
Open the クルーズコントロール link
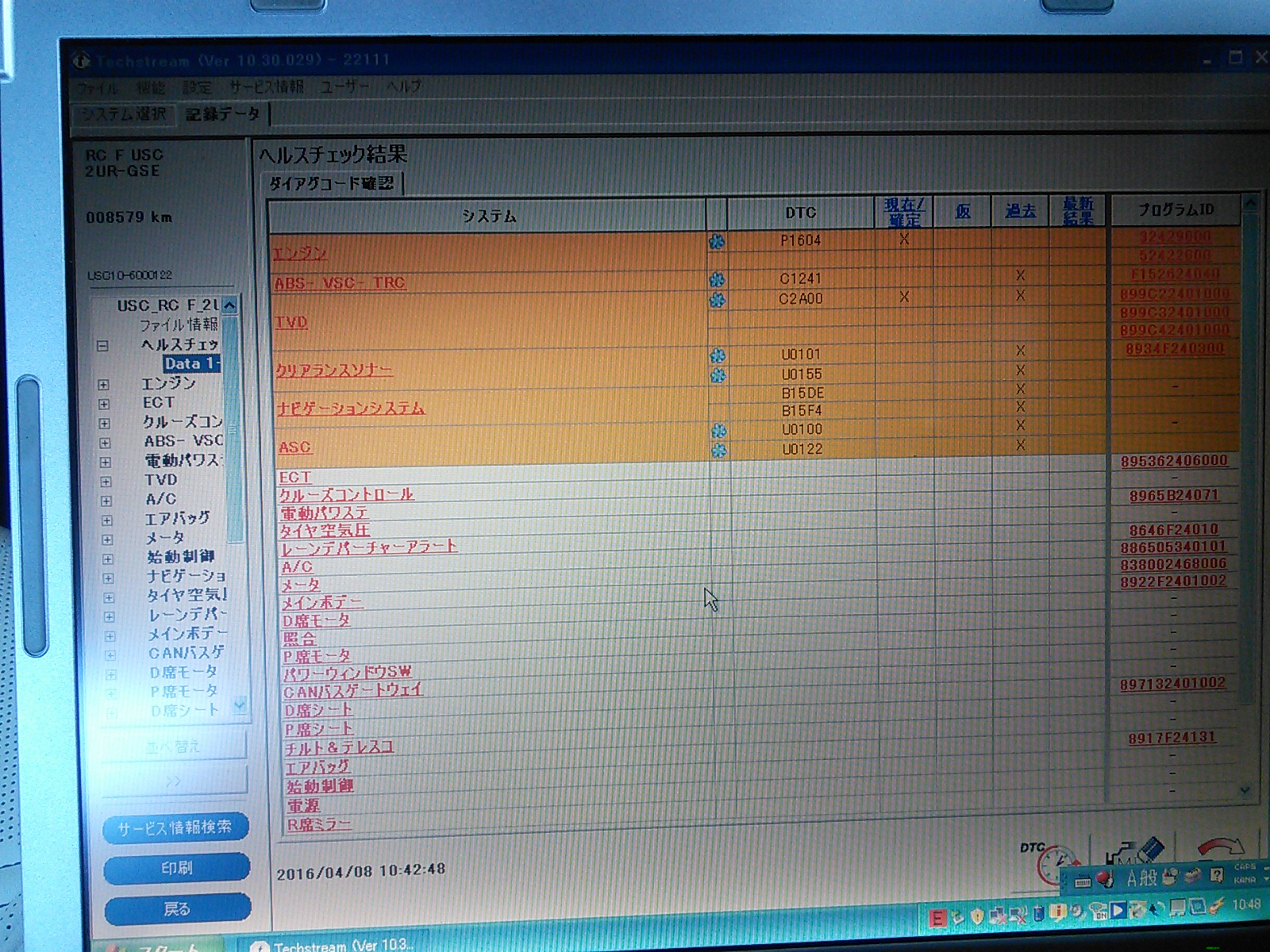click(346, 494)
